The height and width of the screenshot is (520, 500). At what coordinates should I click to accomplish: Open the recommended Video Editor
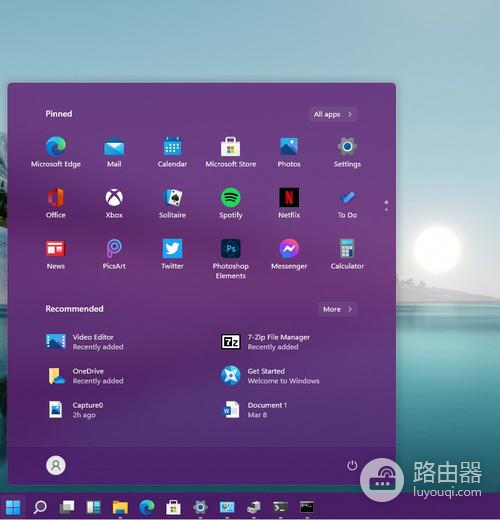coord(85,342)
